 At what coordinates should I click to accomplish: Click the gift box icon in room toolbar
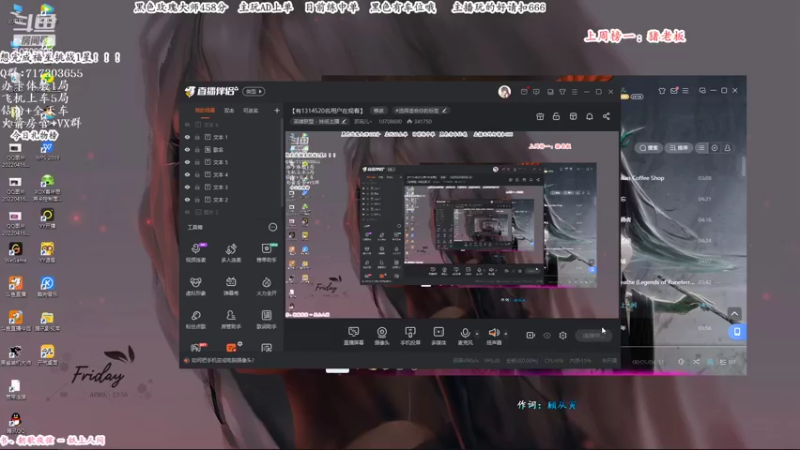[x=540, y=116]
